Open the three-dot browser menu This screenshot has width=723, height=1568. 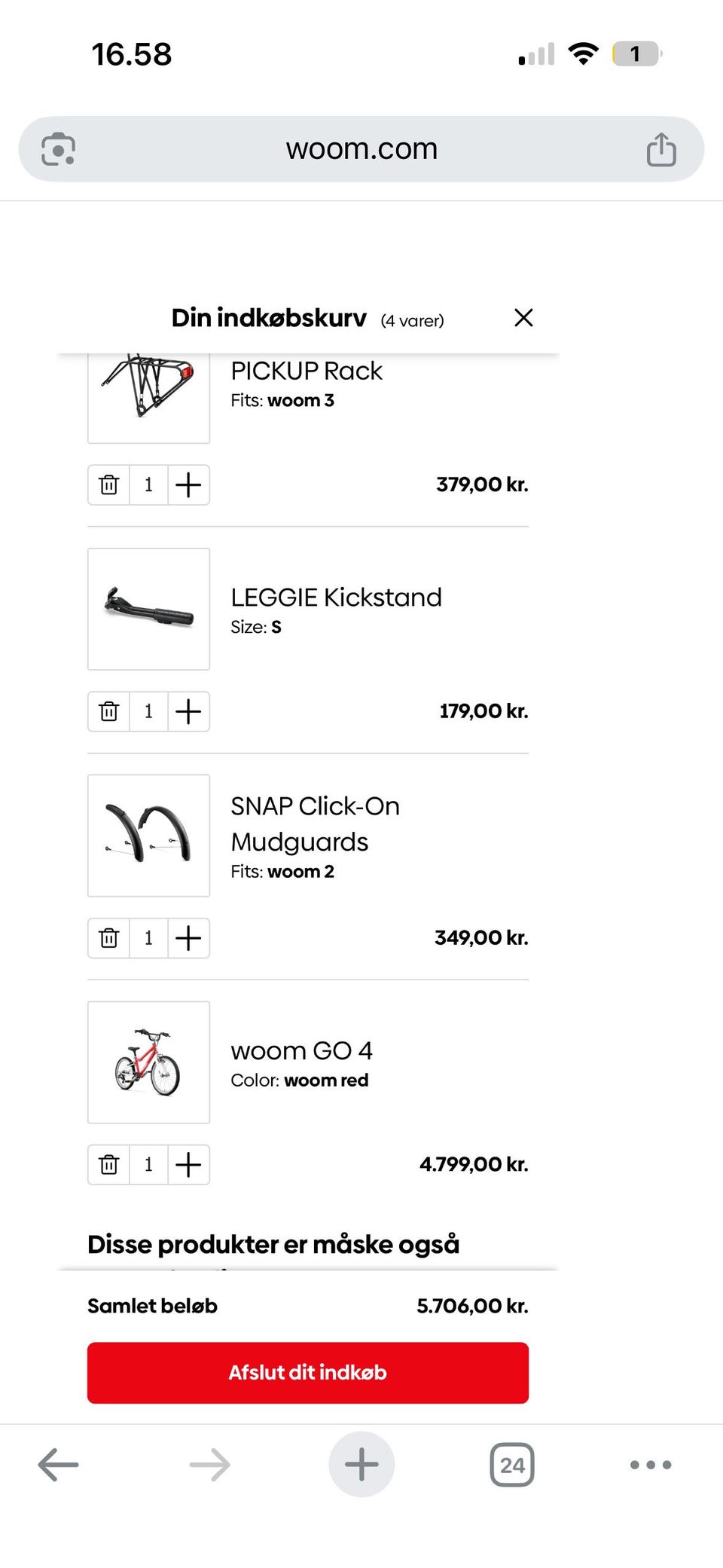click(x=651, y=1465)
